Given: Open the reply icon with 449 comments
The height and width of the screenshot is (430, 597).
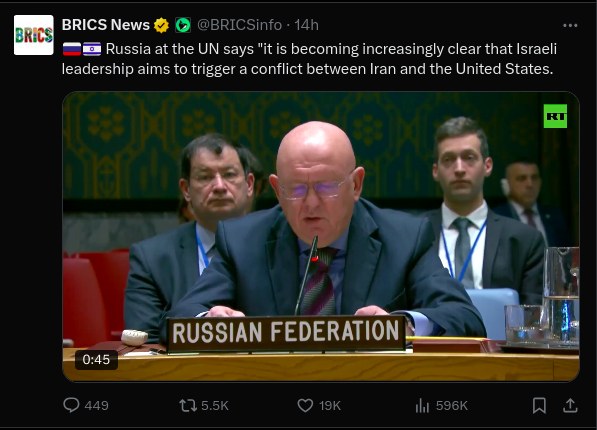Looking at the screenshot, I should pyautogui.click(x=71, y=405).
